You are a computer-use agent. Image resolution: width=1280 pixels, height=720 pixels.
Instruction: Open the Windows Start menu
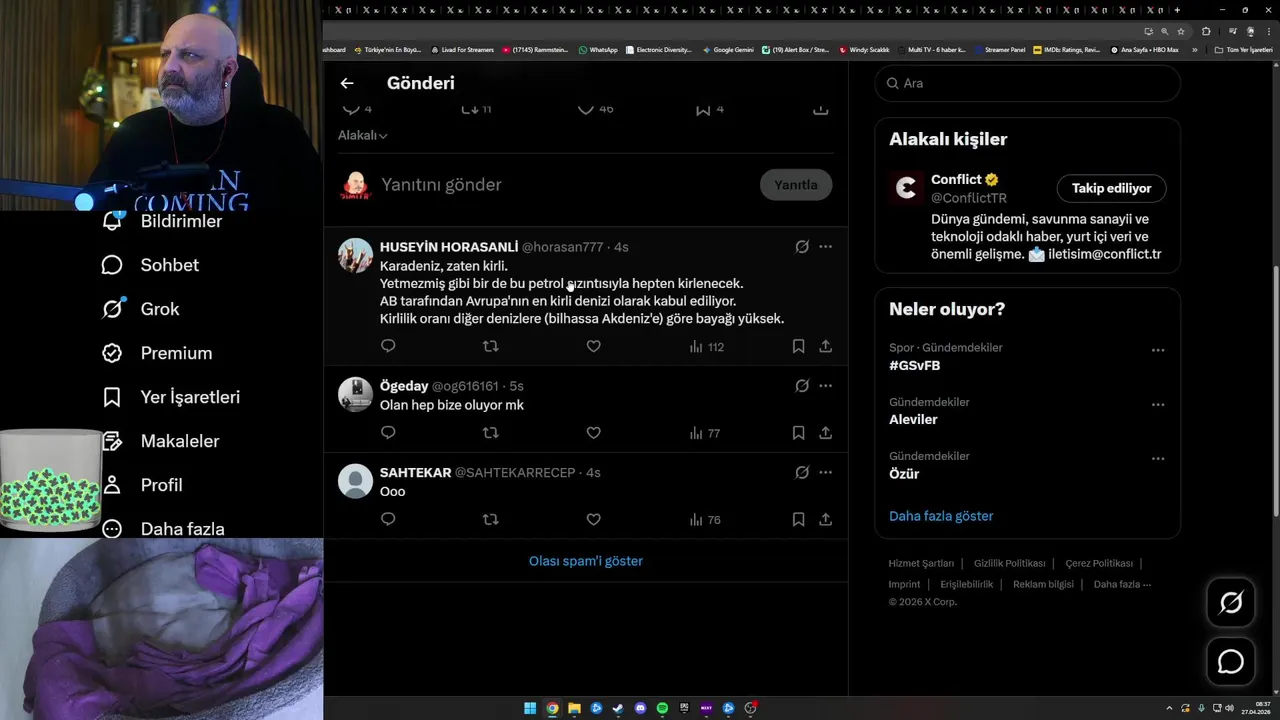click(530, 709)
